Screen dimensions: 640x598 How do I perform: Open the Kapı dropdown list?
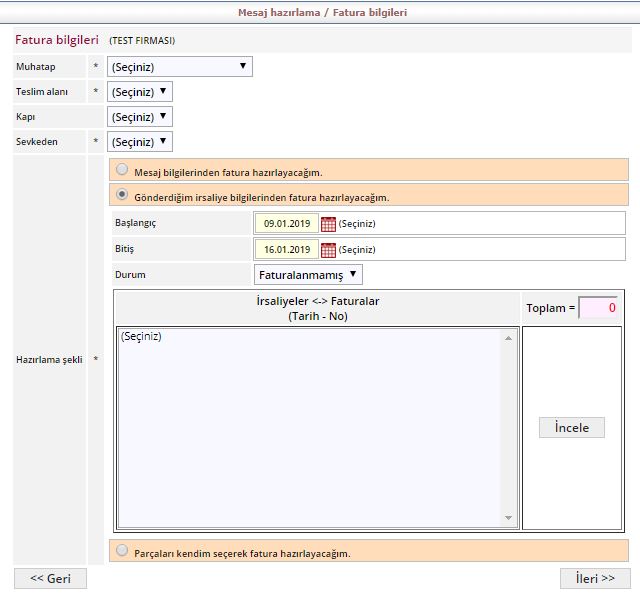pos(139,117)
